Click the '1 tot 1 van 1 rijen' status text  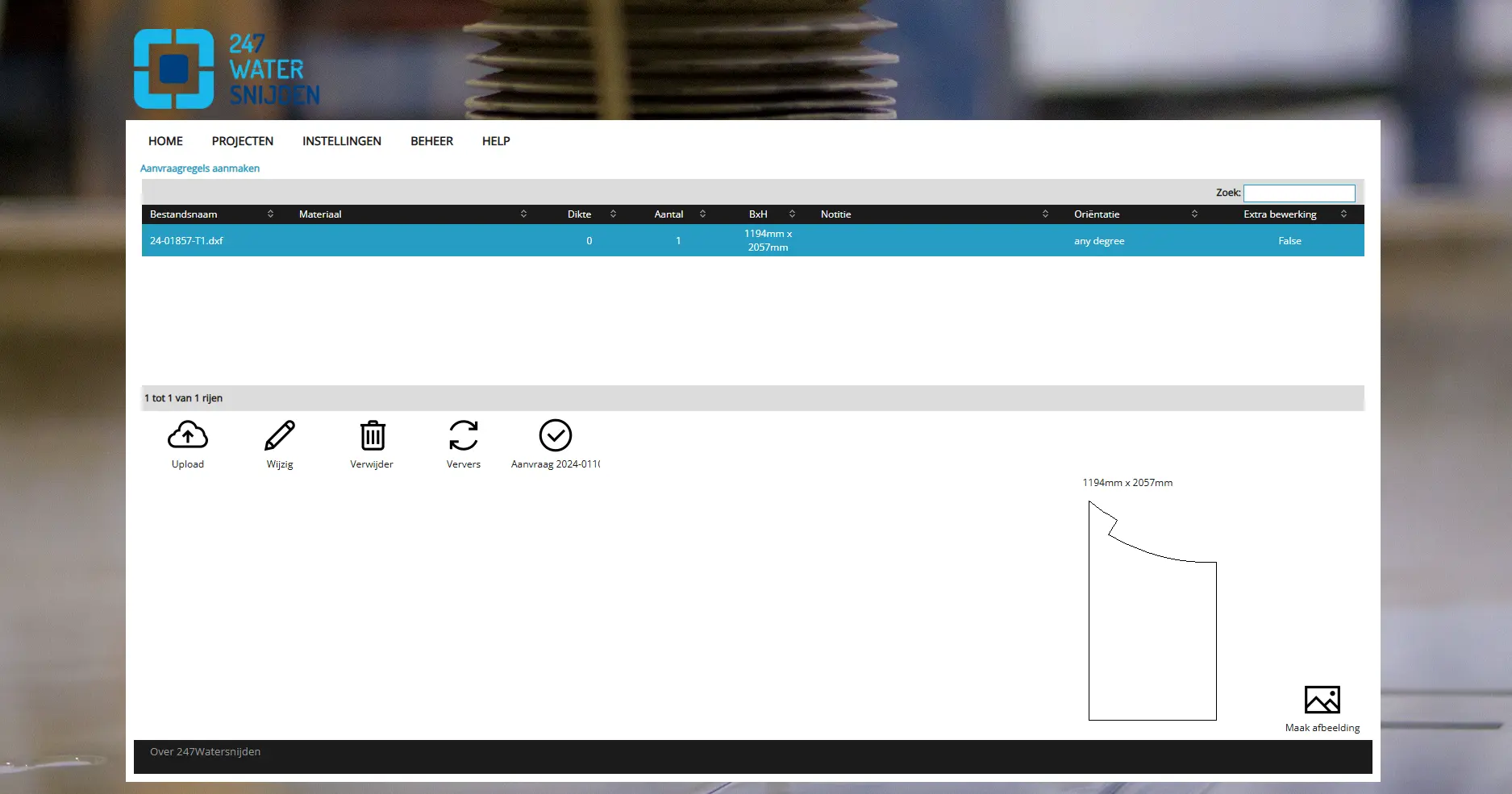(183, 398)
